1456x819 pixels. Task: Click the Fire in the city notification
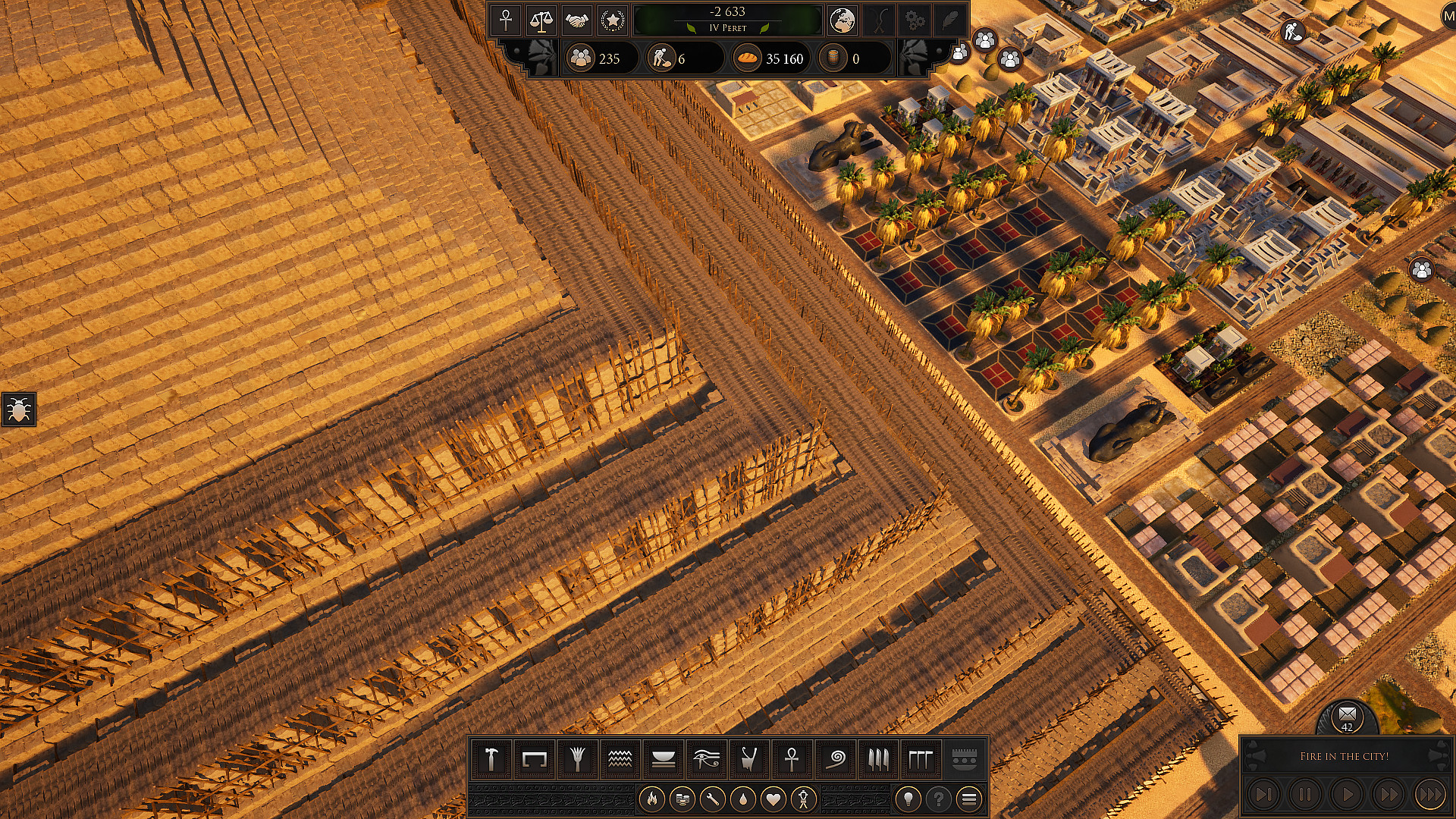coord(1345,755)
